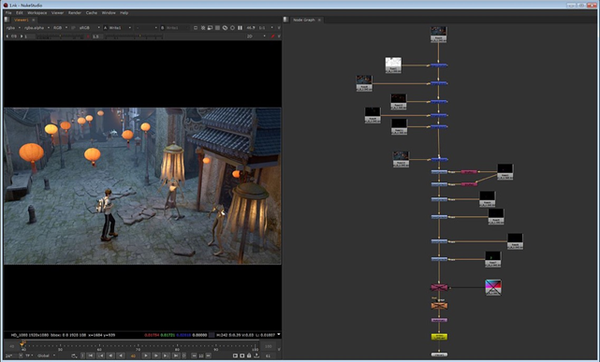Click the 24 fps field
600x362 pixels.
click(x=11, y=355)
